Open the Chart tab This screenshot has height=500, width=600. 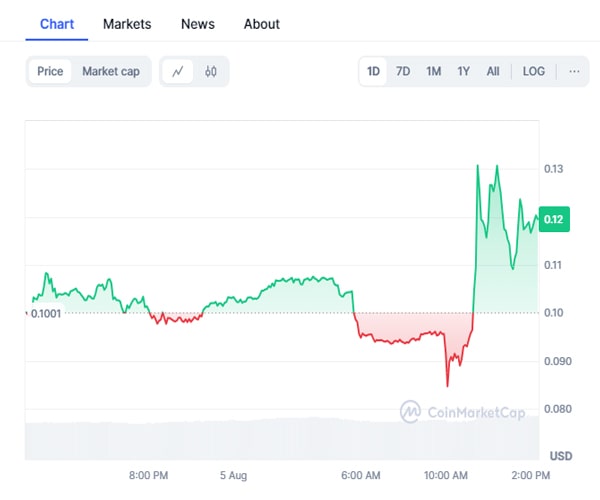pos(57,23)
